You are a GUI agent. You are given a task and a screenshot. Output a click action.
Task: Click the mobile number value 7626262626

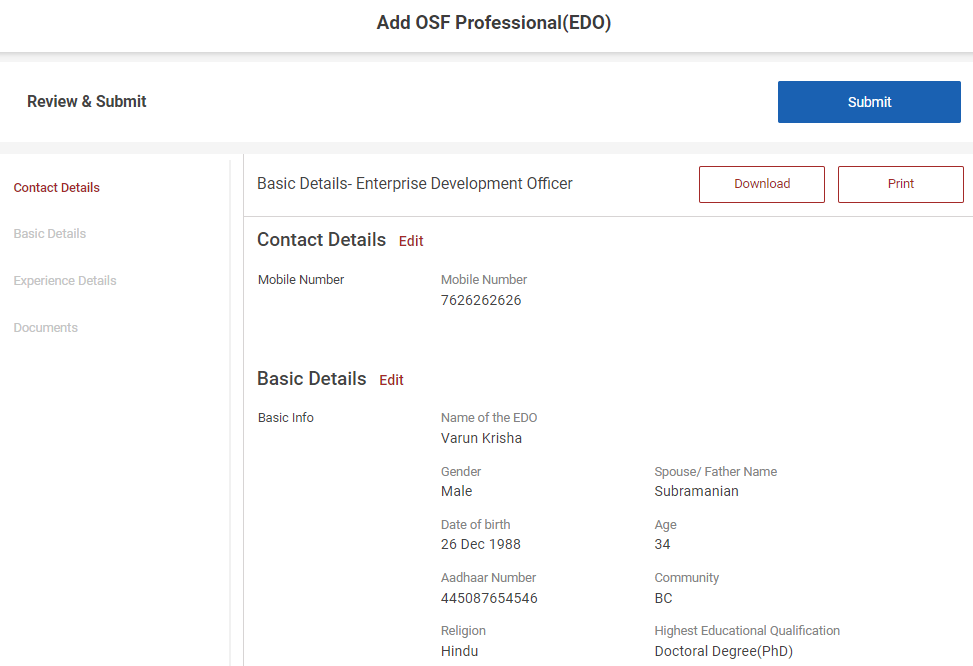(481, 300)
